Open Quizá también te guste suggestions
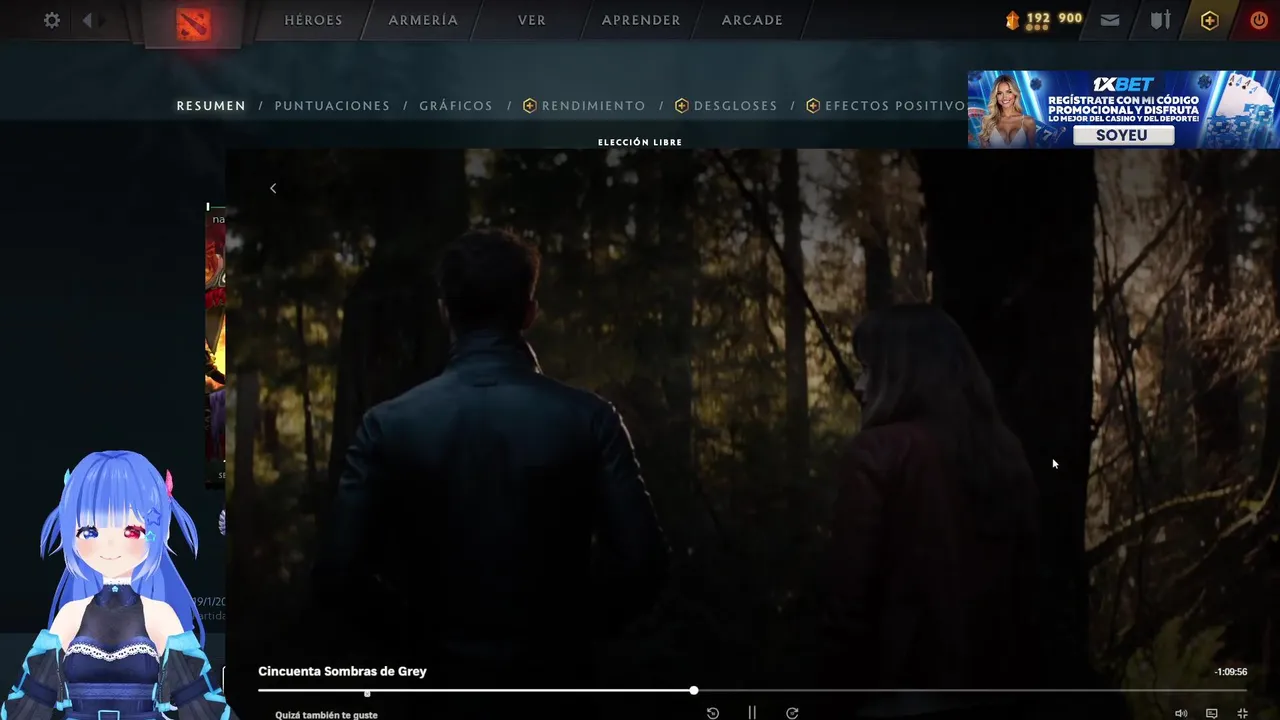 (326, 715)
